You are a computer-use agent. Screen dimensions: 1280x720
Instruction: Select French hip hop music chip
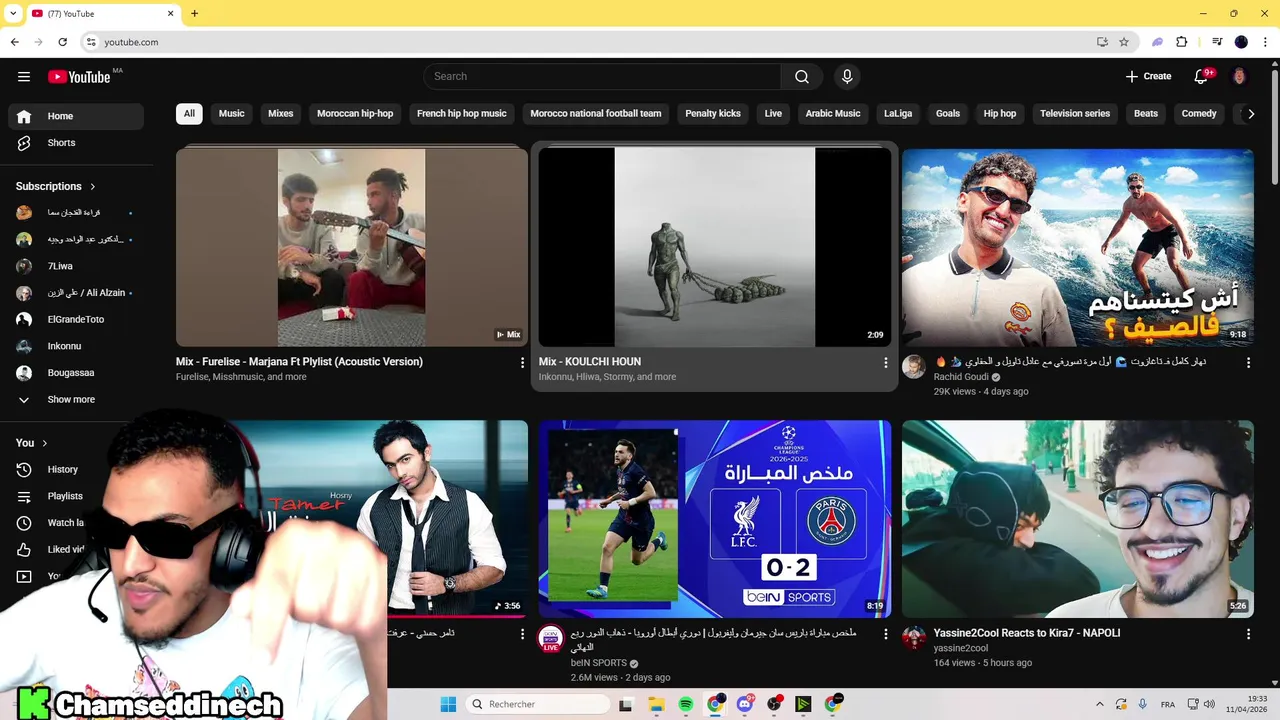pyautogui.click(x=462, y=114)
